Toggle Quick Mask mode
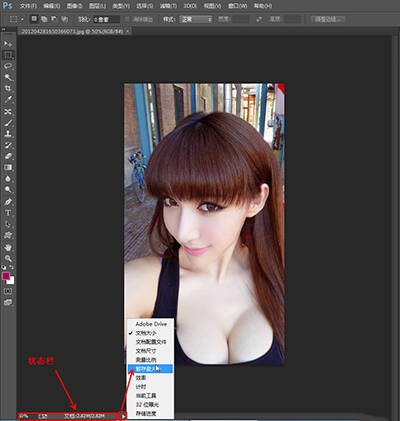400x421 pixels. click(x=8, y=291)
